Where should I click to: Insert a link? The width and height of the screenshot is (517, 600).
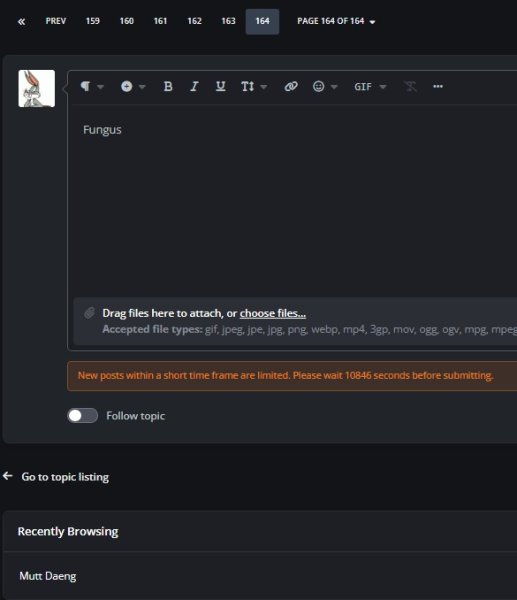click(x=291, y=86)
